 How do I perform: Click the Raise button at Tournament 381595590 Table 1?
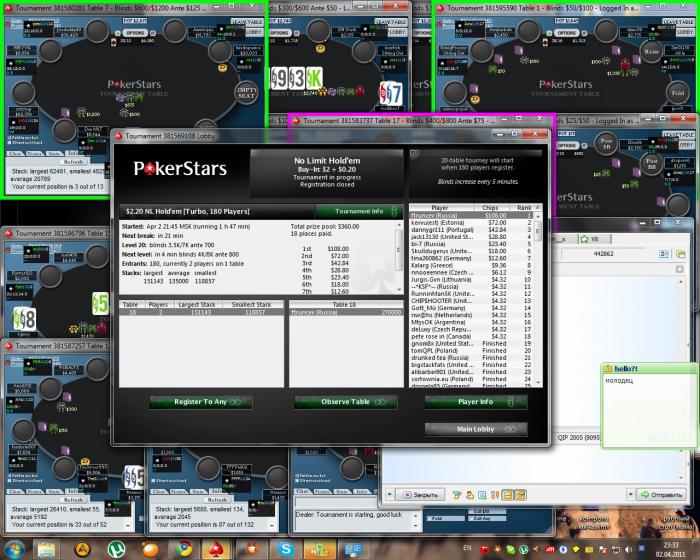click(651, 52)
